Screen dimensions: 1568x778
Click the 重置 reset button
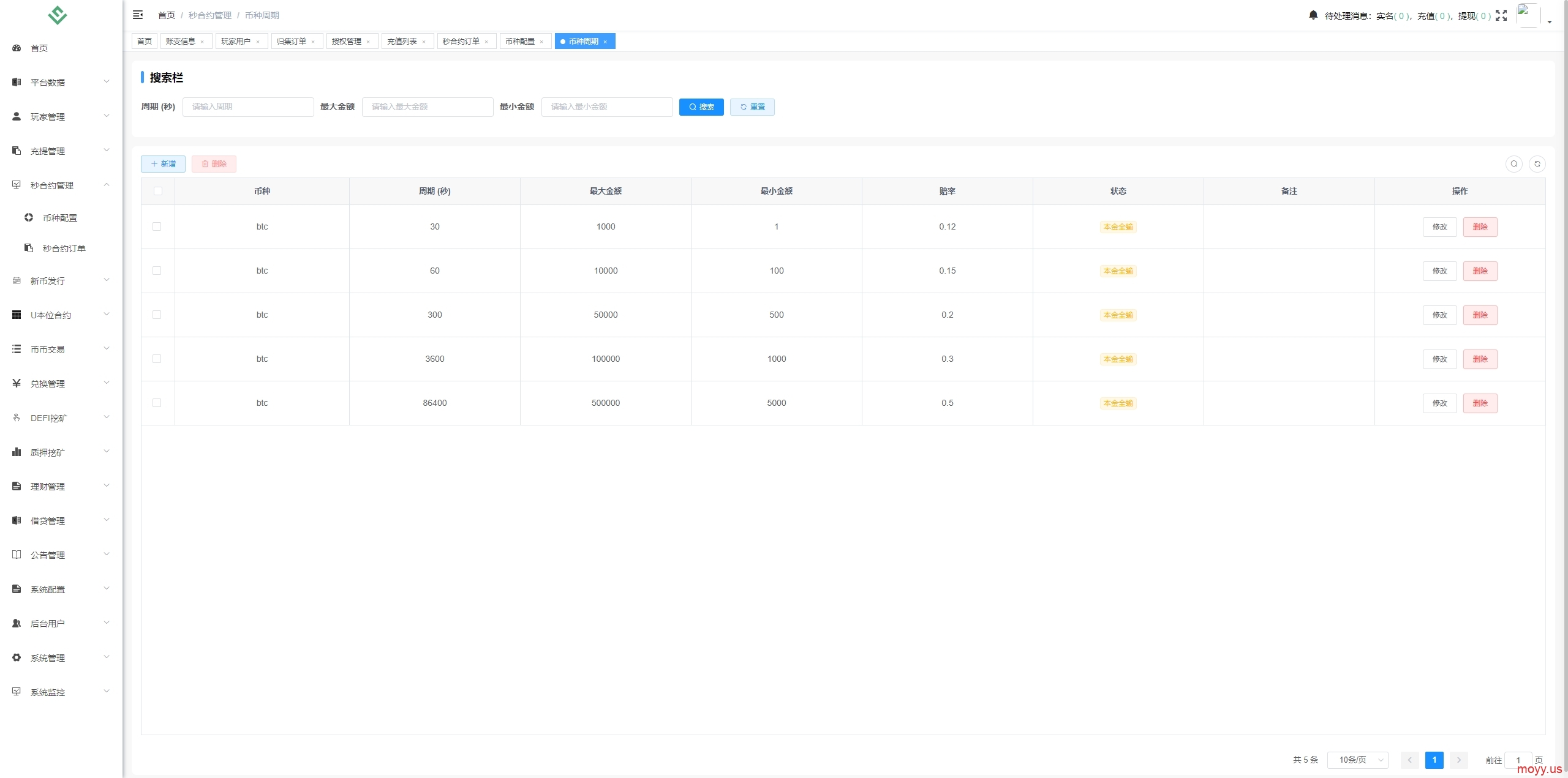click(752, 107)
